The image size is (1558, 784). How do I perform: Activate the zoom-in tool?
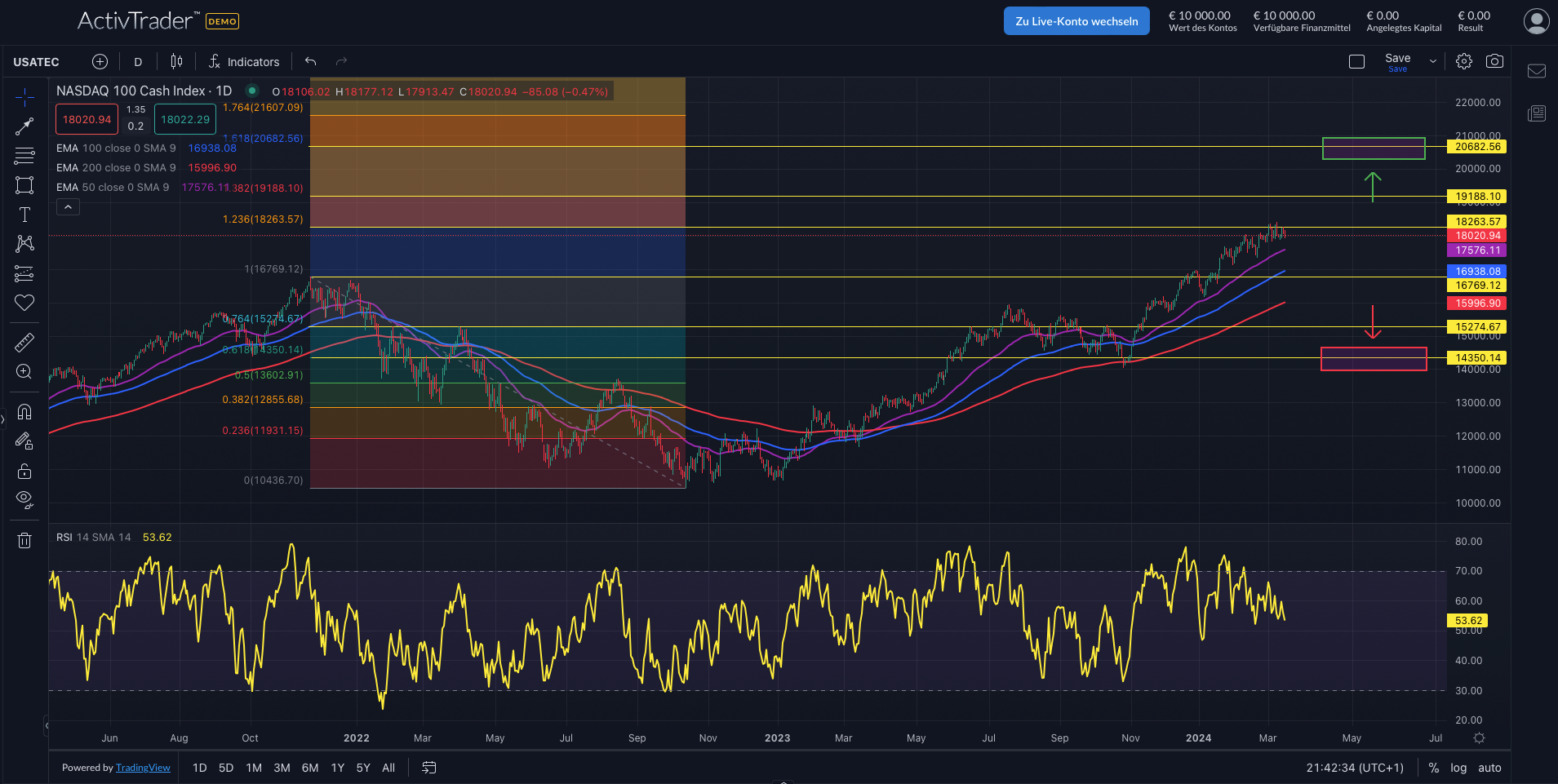[x=24, y=371]
